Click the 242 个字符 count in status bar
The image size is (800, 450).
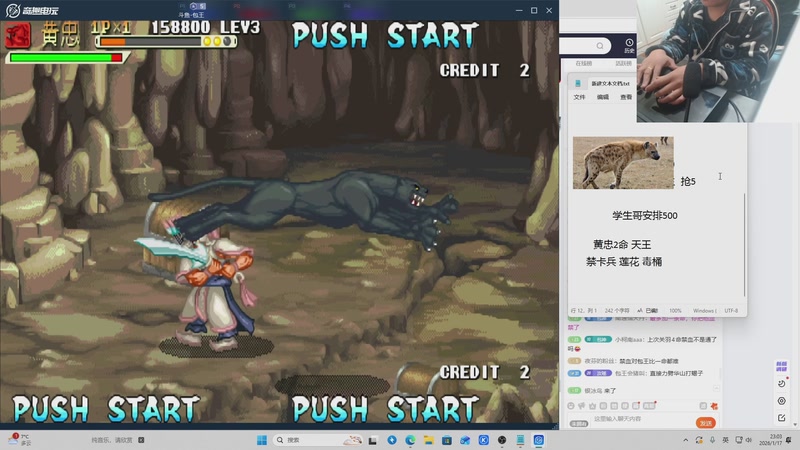pyautogui.click(x=617, y=311)
